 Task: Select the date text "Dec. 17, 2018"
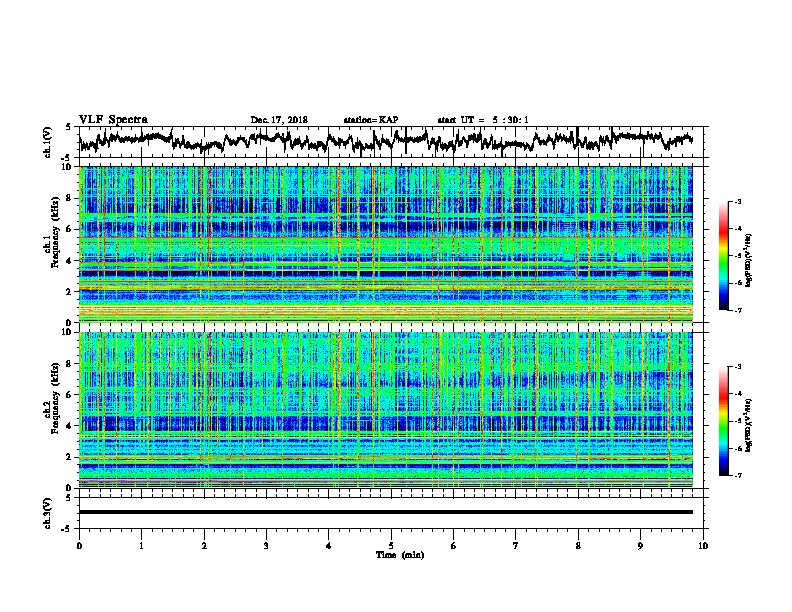click(279, 120)
